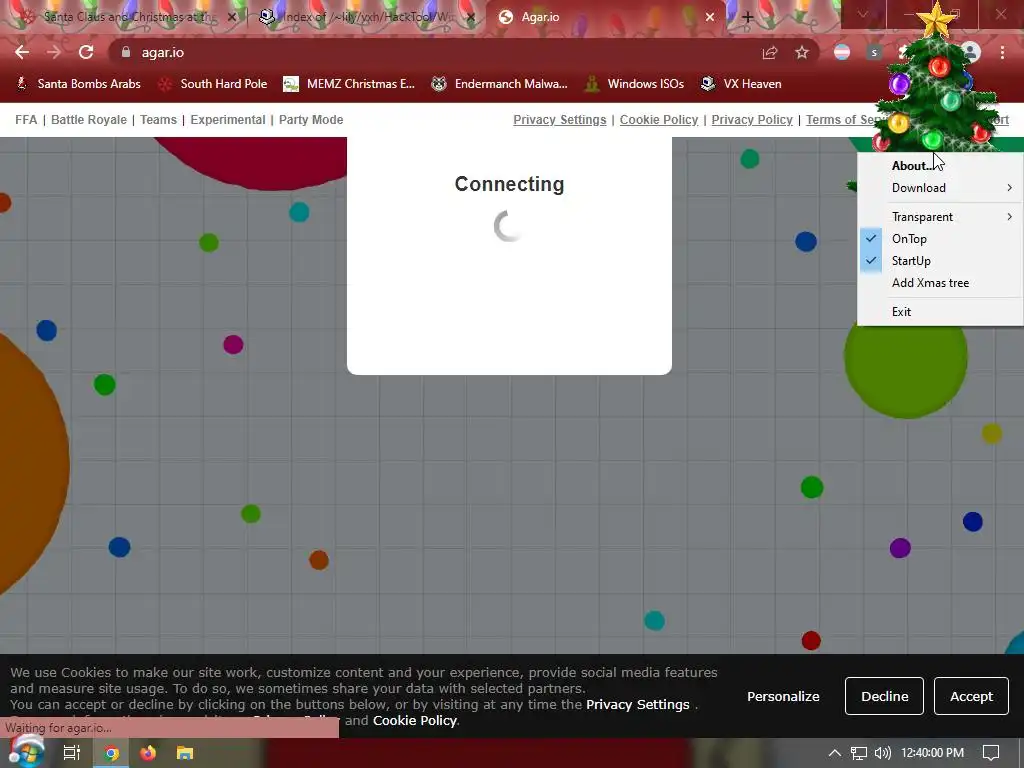Open network status tray icon
Viewport: 1024px width, 768px height.
[x=859, y=753]
